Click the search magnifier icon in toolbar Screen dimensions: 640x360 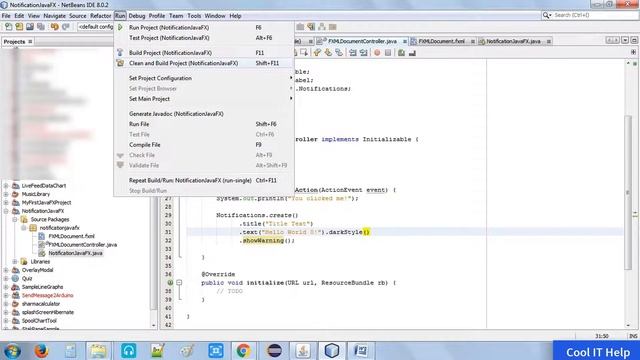click(x=547, y=15)
